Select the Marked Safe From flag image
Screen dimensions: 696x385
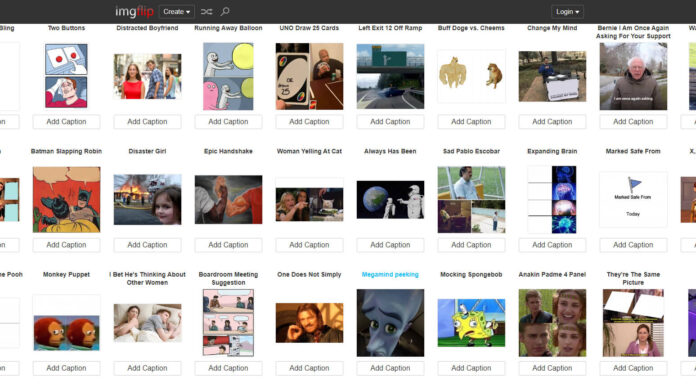click(633, 199)
